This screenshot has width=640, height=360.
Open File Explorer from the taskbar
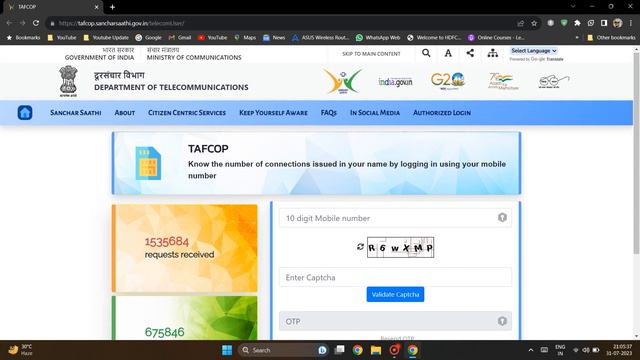376,350
